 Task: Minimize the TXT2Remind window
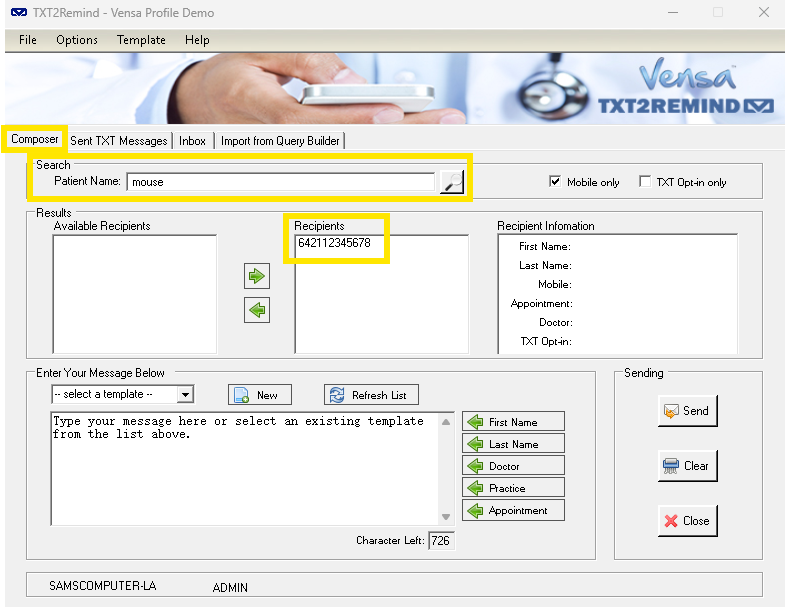point(673,12)
